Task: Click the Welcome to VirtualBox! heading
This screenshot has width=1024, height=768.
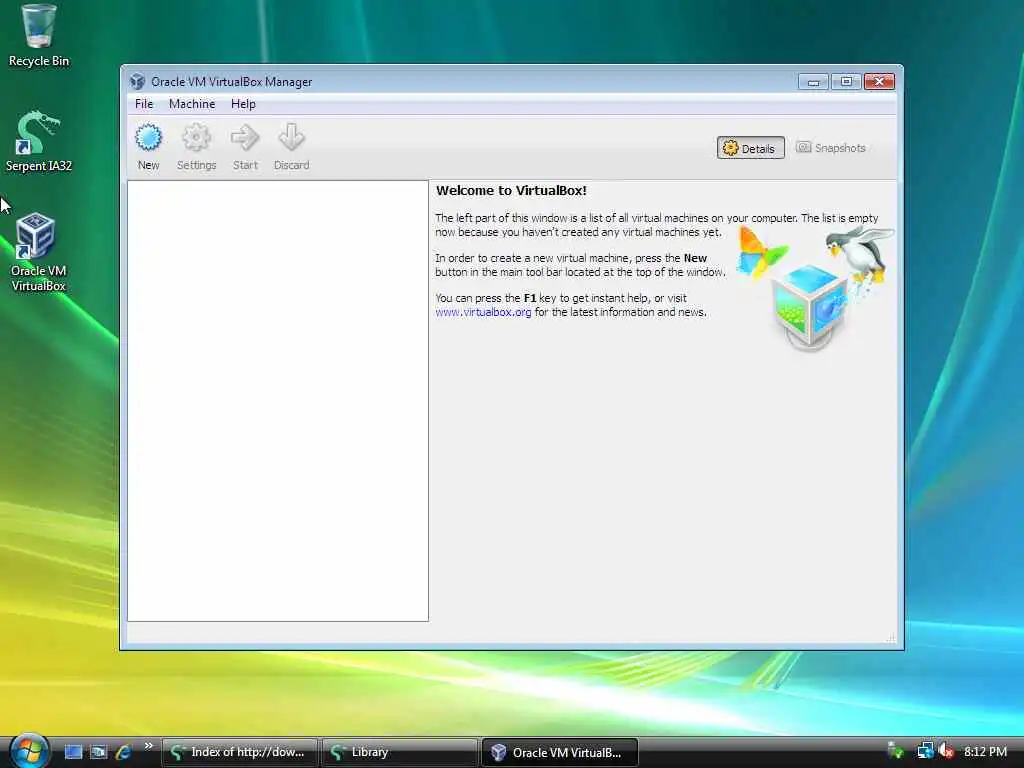Action: click(x=511, y=191)
